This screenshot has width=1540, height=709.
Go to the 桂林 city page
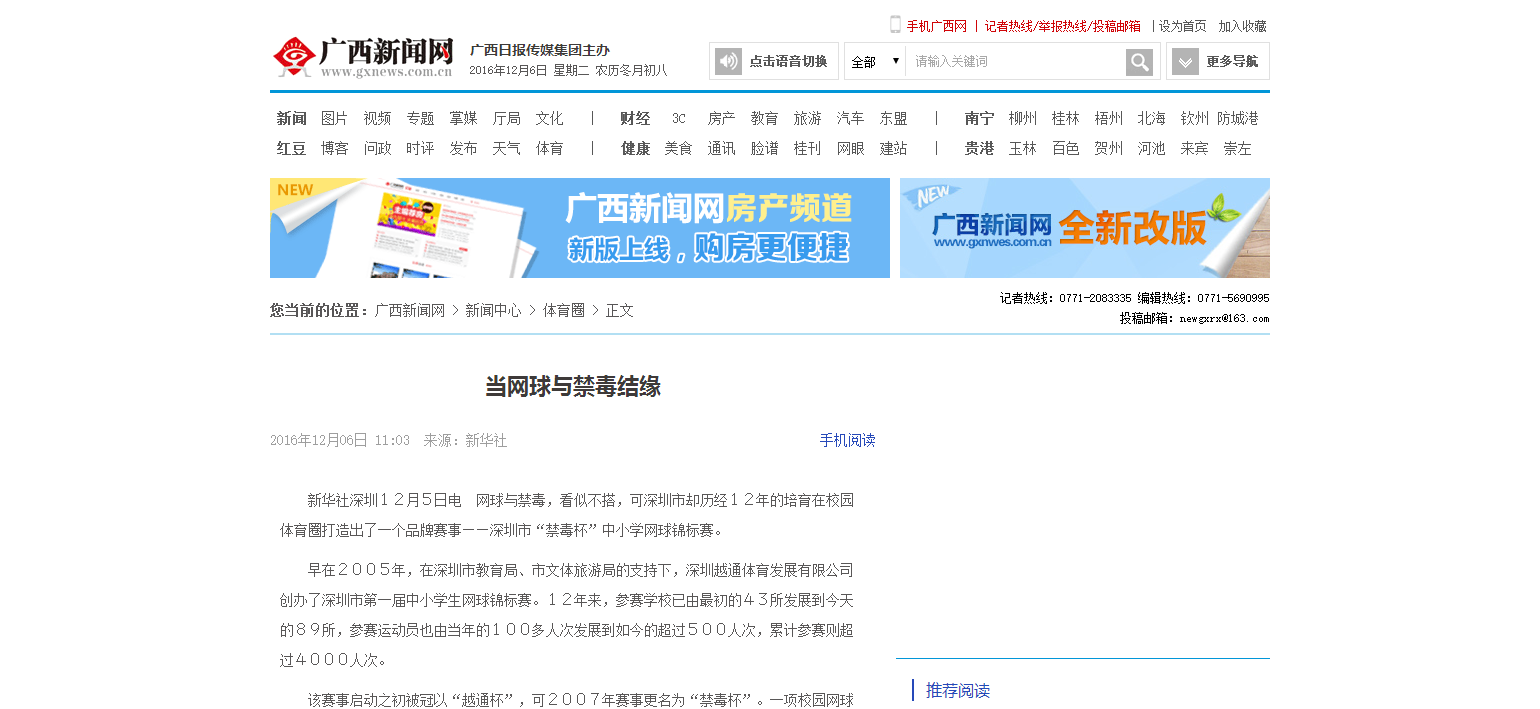1066,118
